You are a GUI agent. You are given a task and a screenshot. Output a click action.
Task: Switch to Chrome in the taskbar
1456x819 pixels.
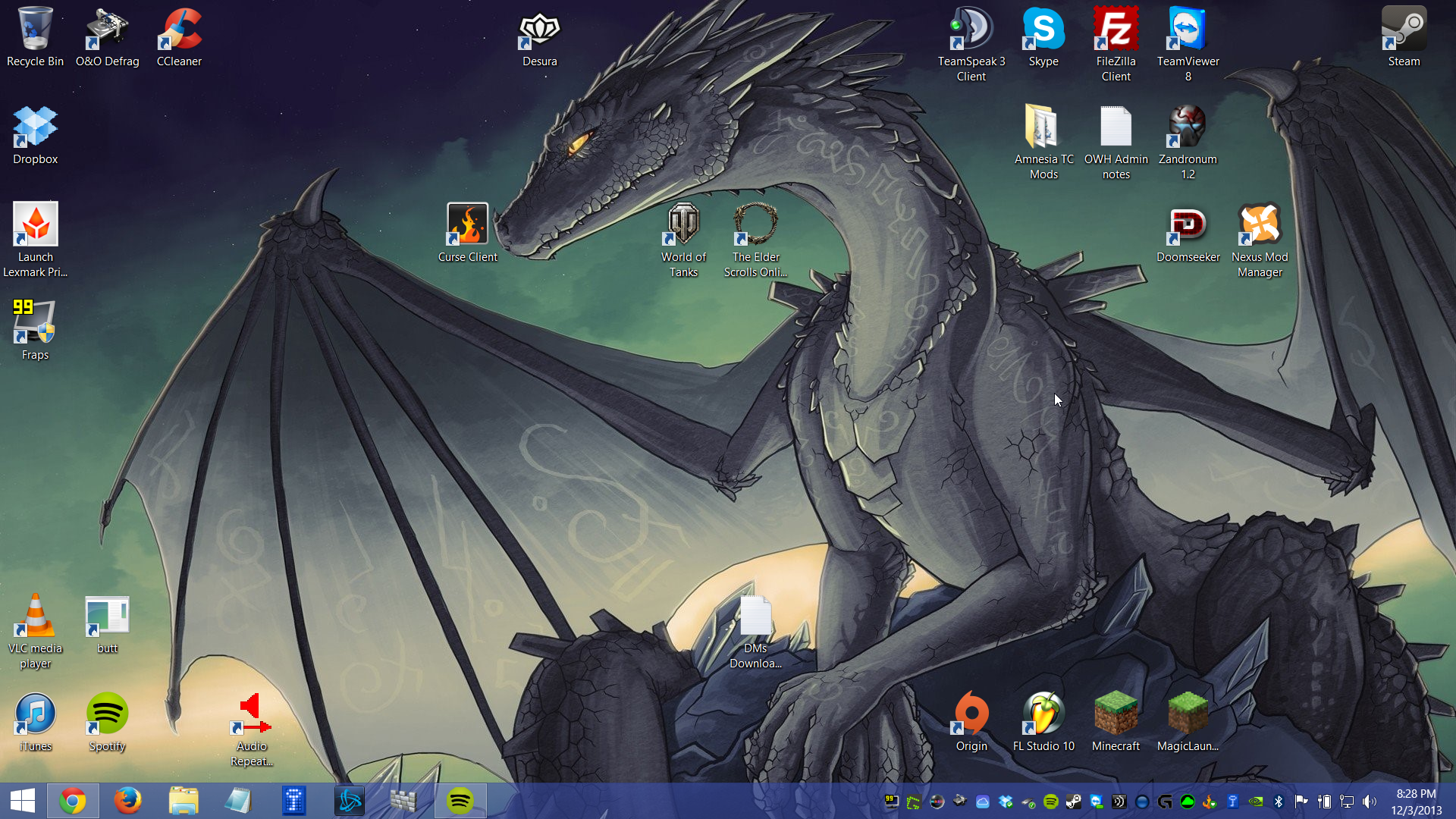(x=73, y=801)
